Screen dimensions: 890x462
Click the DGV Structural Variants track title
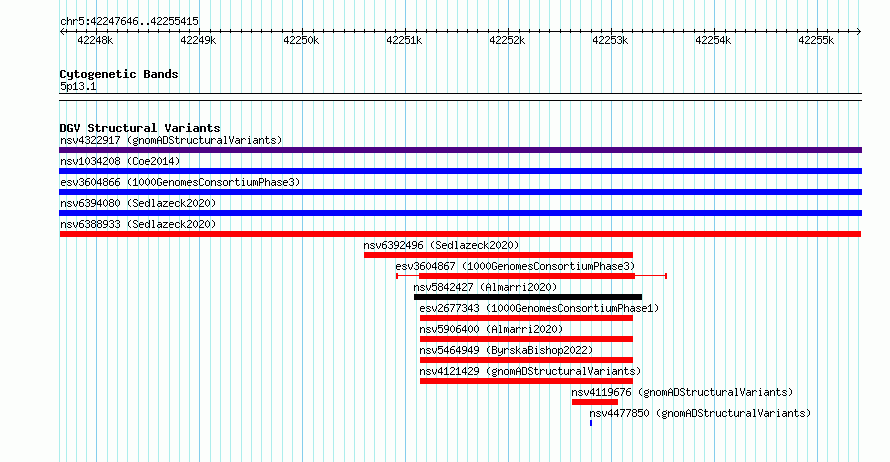[140, 128]
